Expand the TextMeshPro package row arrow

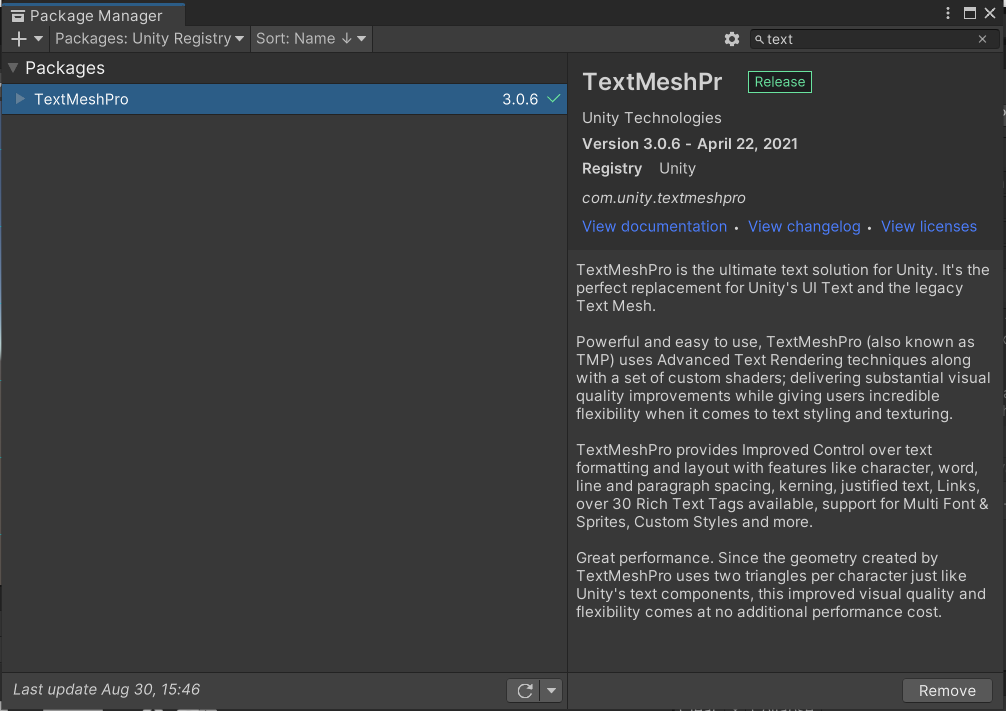coord(20,99)
